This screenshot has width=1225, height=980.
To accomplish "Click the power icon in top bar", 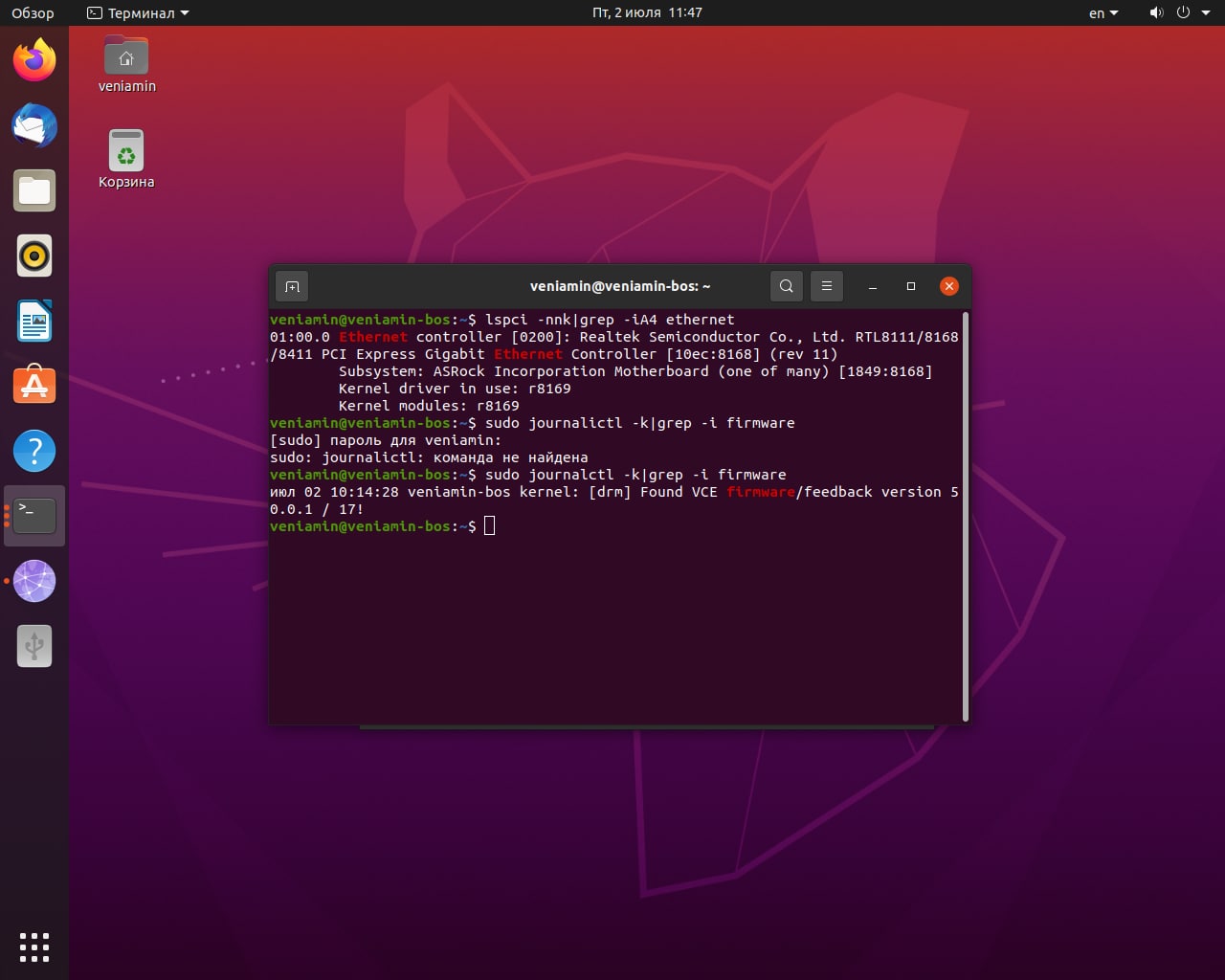I will click(1183, 12).
